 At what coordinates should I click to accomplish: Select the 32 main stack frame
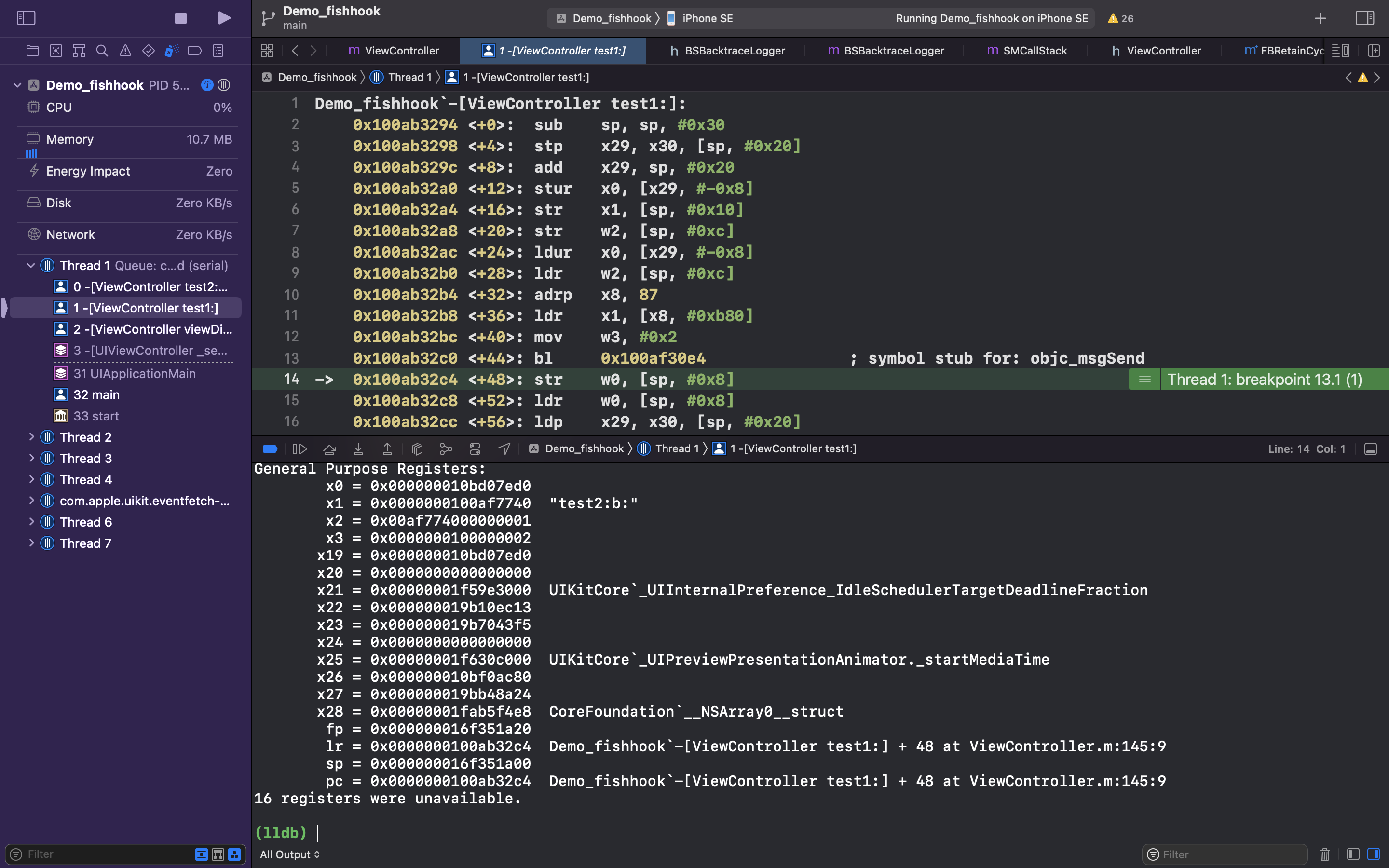(96, 395)
